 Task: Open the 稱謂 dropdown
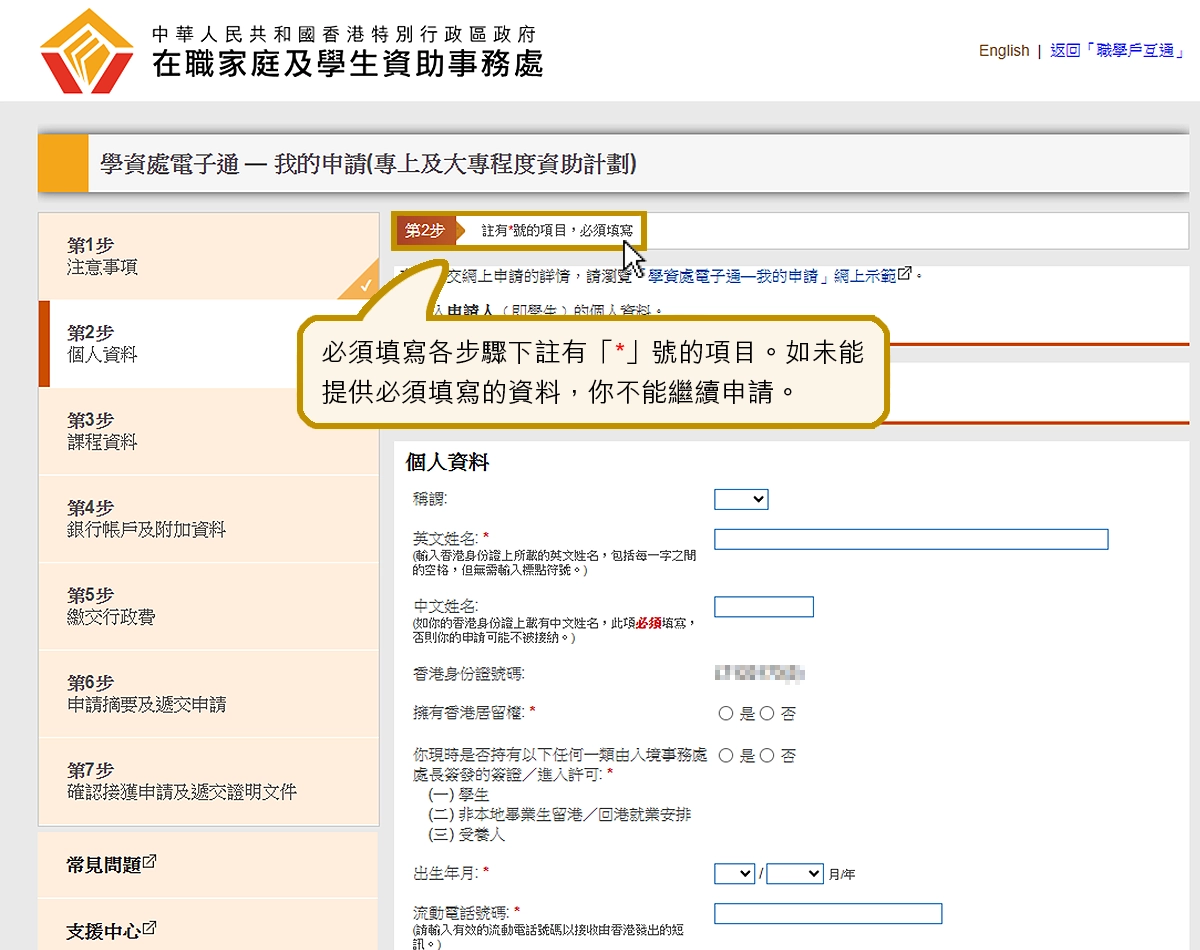(x=741, y=499)
